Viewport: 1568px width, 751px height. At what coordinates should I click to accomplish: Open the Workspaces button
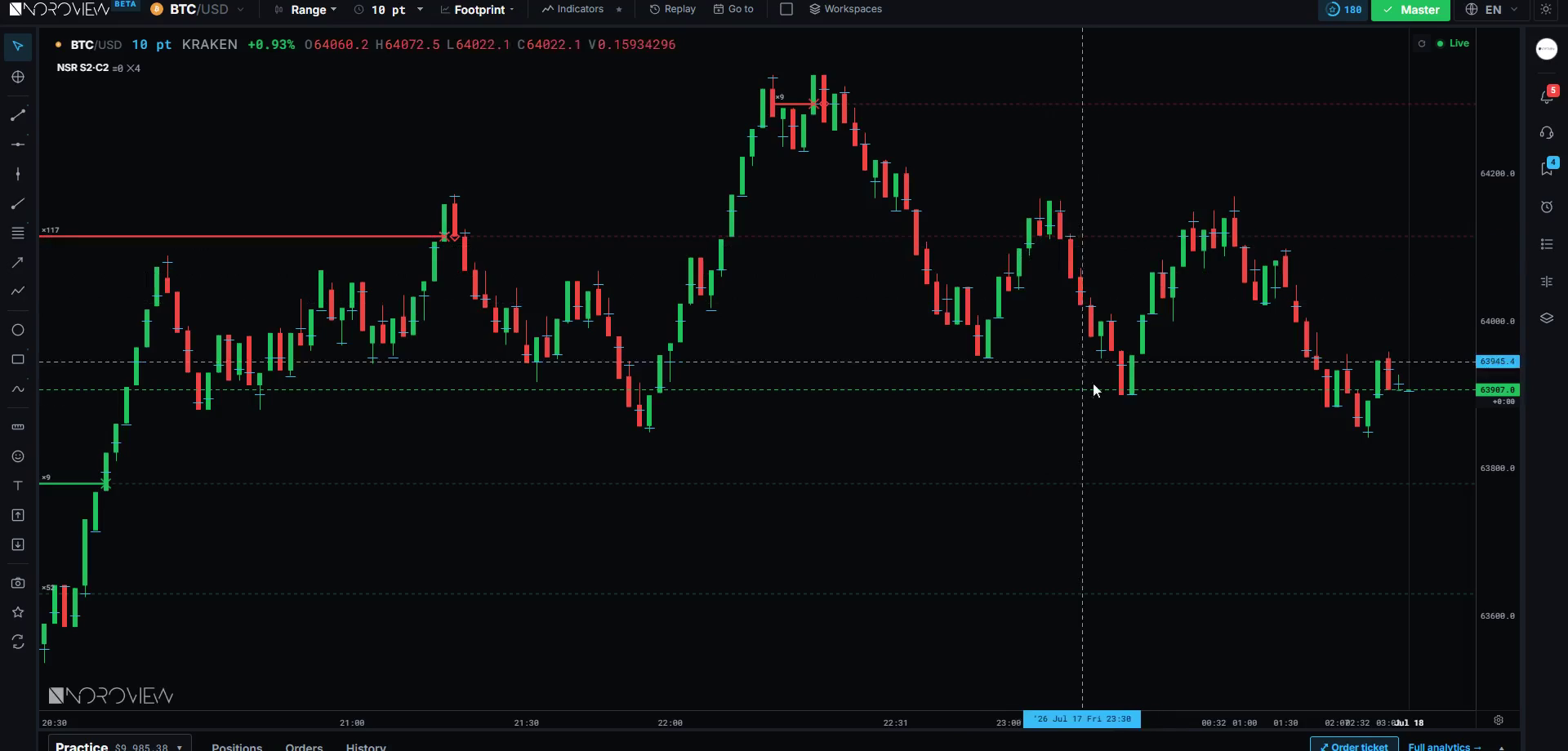point(845,10)
